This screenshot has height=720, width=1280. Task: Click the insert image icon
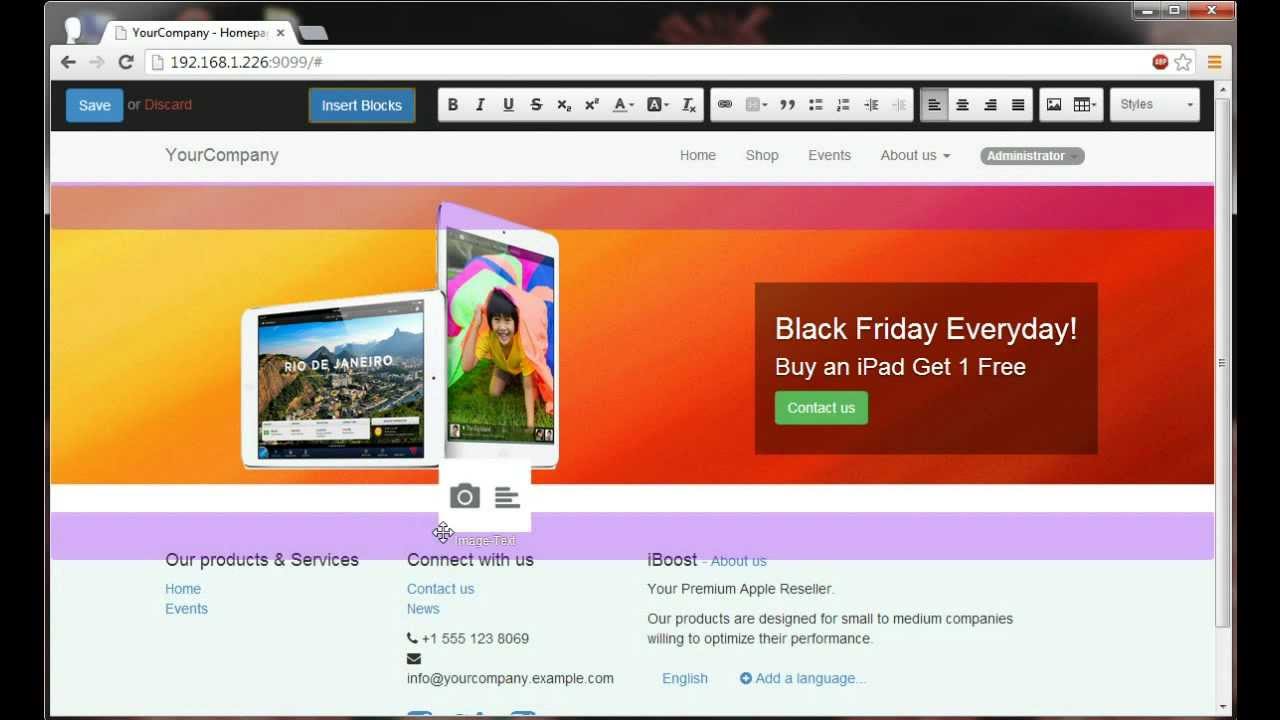[x=1053, y=105]
